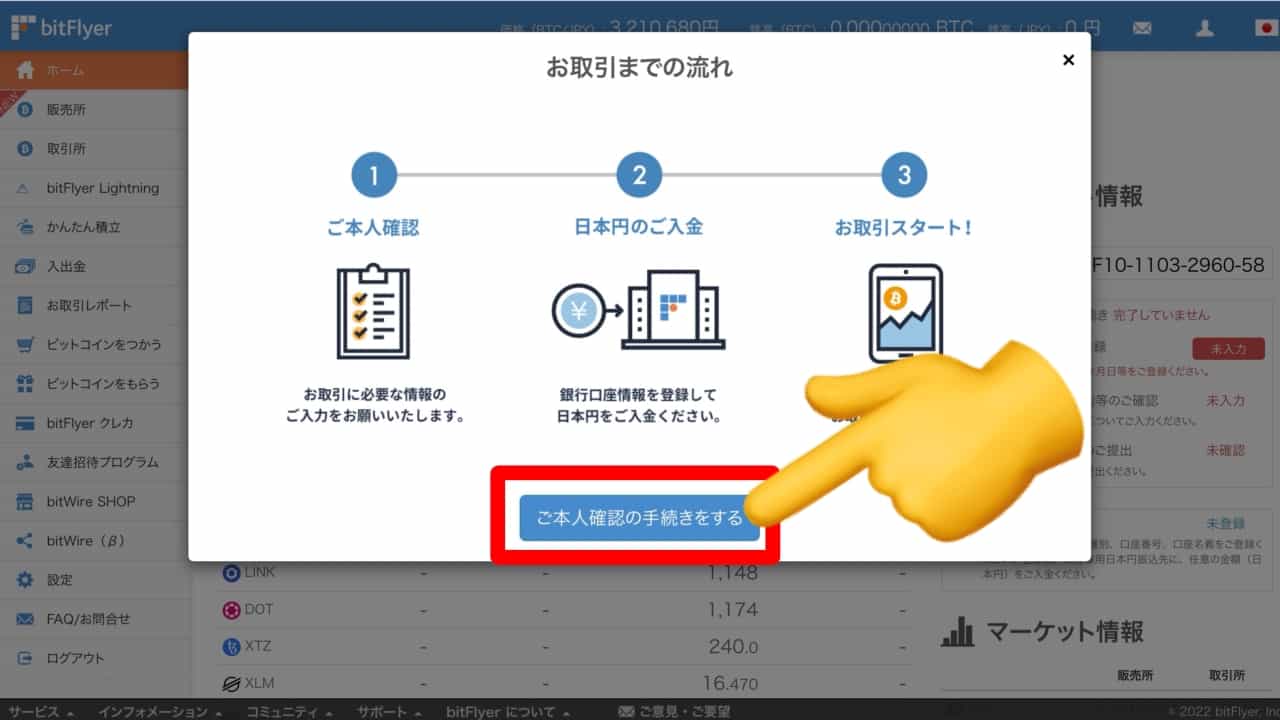Click the ログアウト icon
The width and height of the screenshot is (1280, 720).
click(x=26, y=658)
